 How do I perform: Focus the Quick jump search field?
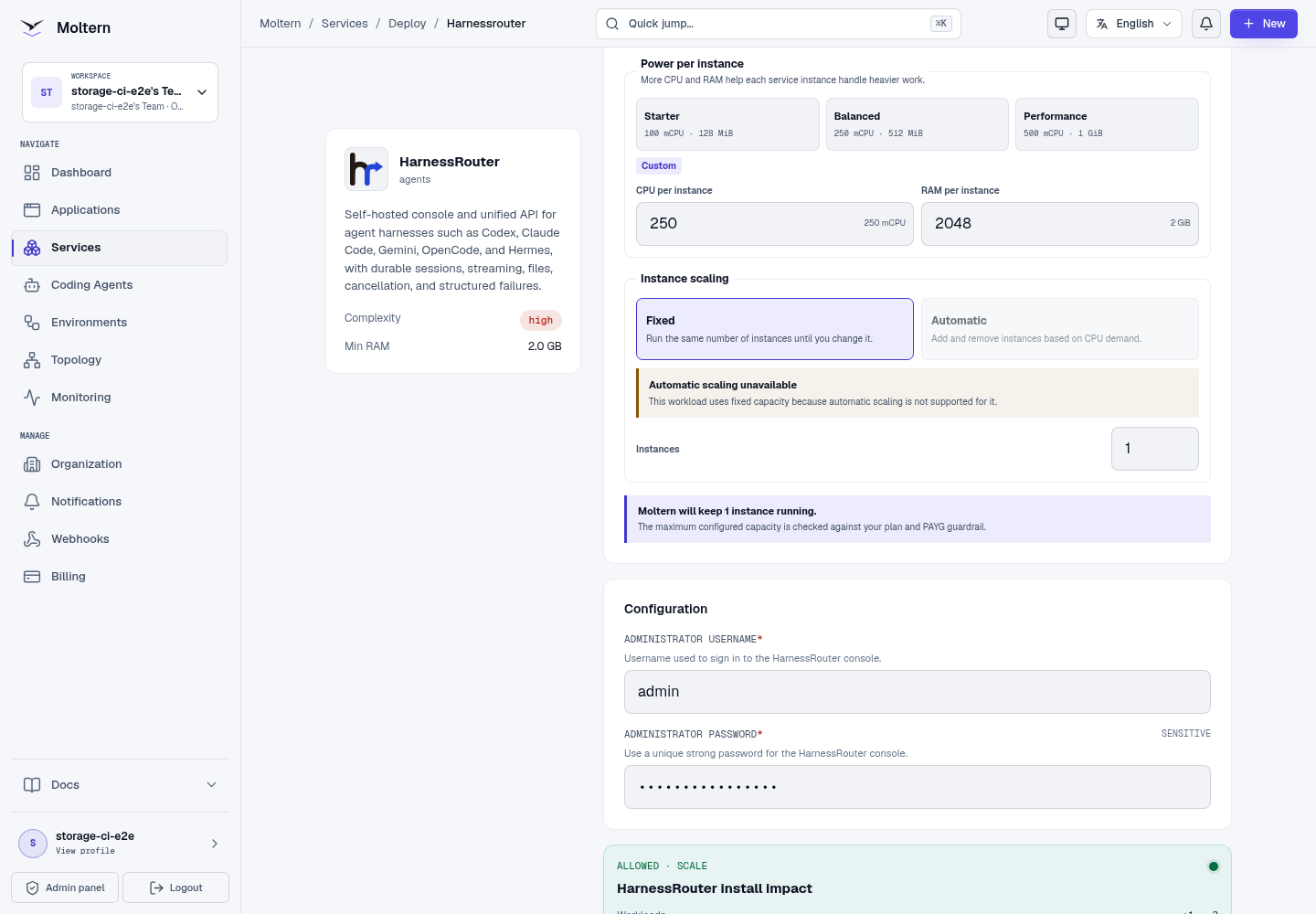click(779, 24)
